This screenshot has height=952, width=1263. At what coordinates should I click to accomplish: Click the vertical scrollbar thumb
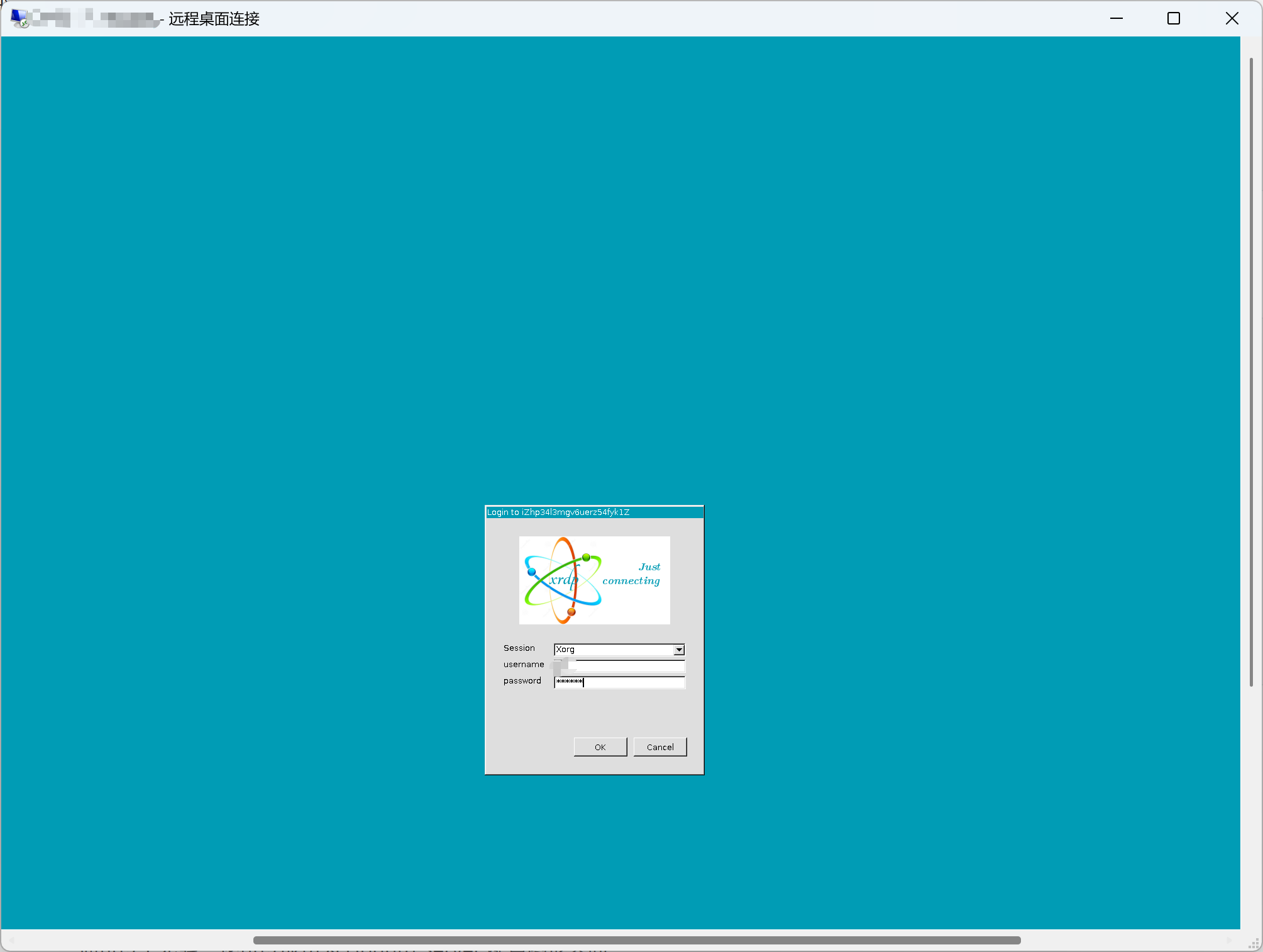1251,371
